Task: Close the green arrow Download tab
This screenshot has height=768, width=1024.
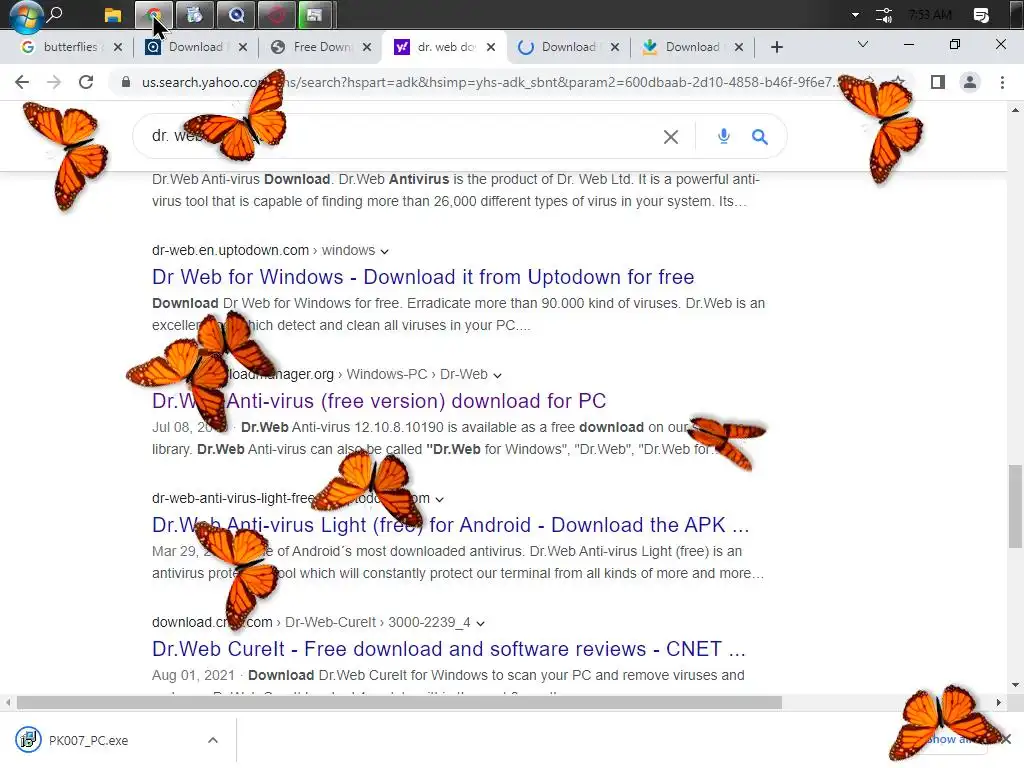Action: pos(739,47)
